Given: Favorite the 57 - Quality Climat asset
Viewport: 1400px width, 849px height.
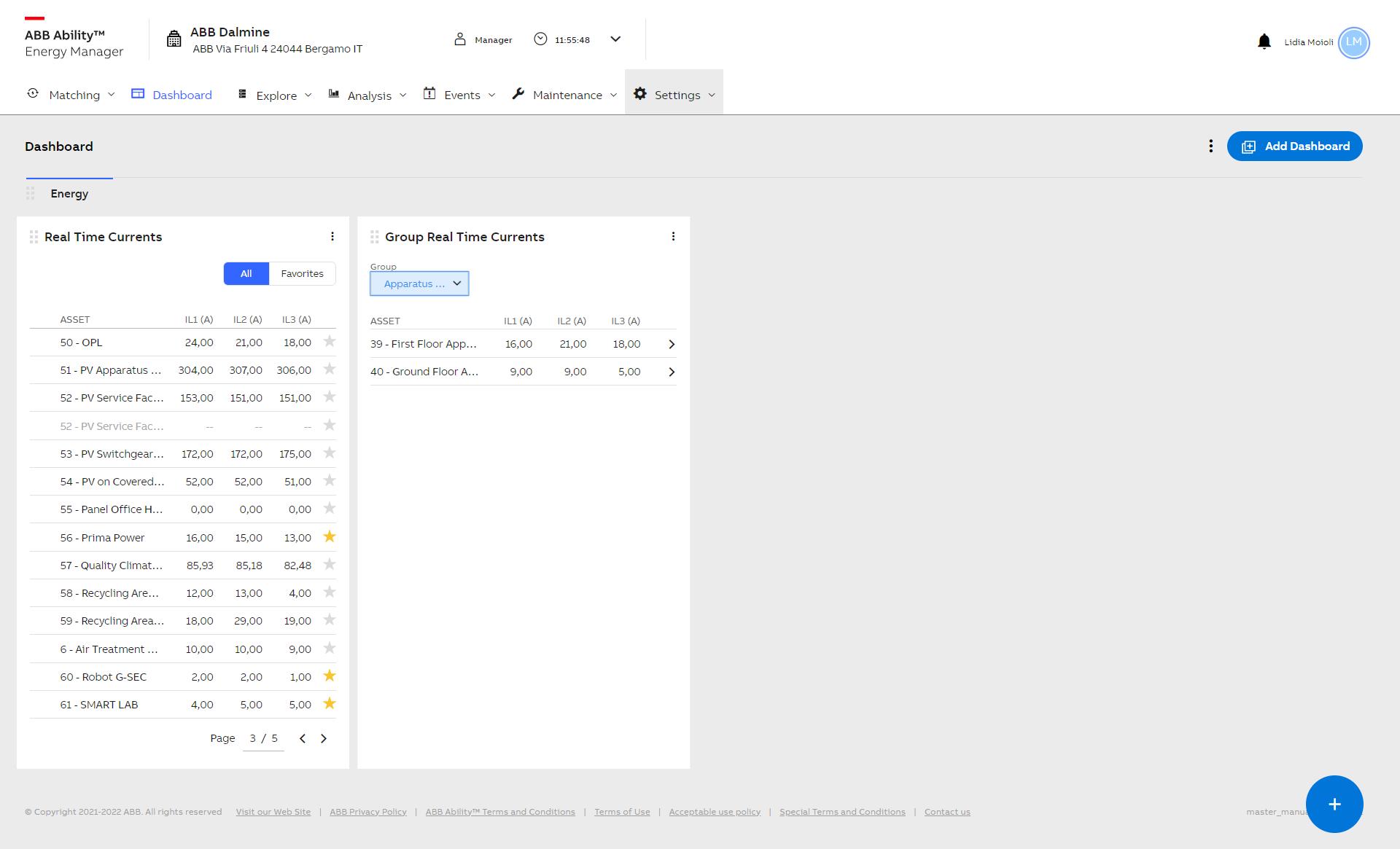Looking at the screenshot, I should [x=330, y=565].
